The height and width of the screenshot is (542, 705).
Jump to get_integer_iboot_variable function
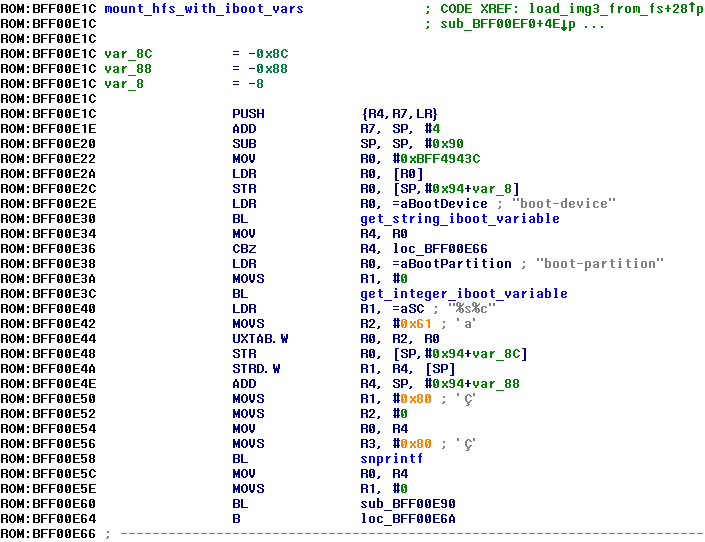(x=463, y=294)
